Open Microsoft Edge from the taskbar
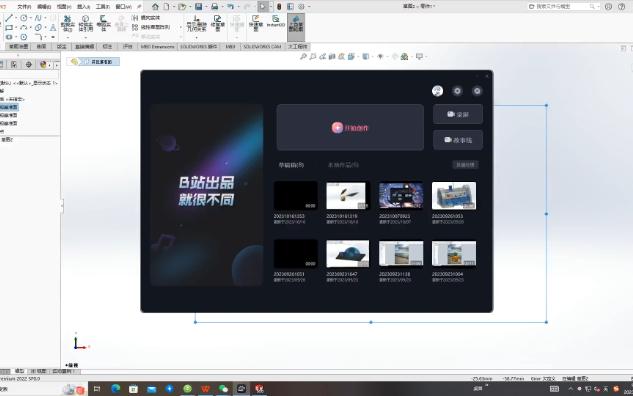The width and height of the screenshot is (633, 396). click(116, 388)
